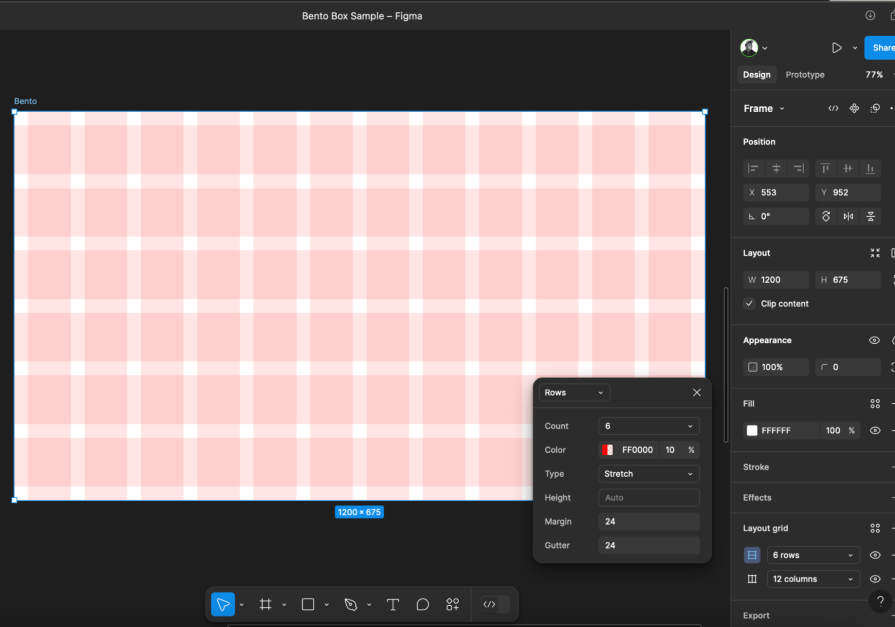Click the Gutter input field
Viewport: 895px width, 627px height.
tap(648, 545)
